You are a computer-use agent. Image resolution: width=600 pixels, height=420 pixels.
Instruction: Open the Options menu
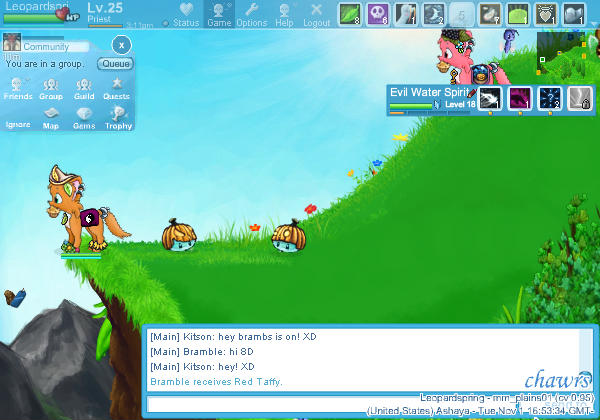251,15
